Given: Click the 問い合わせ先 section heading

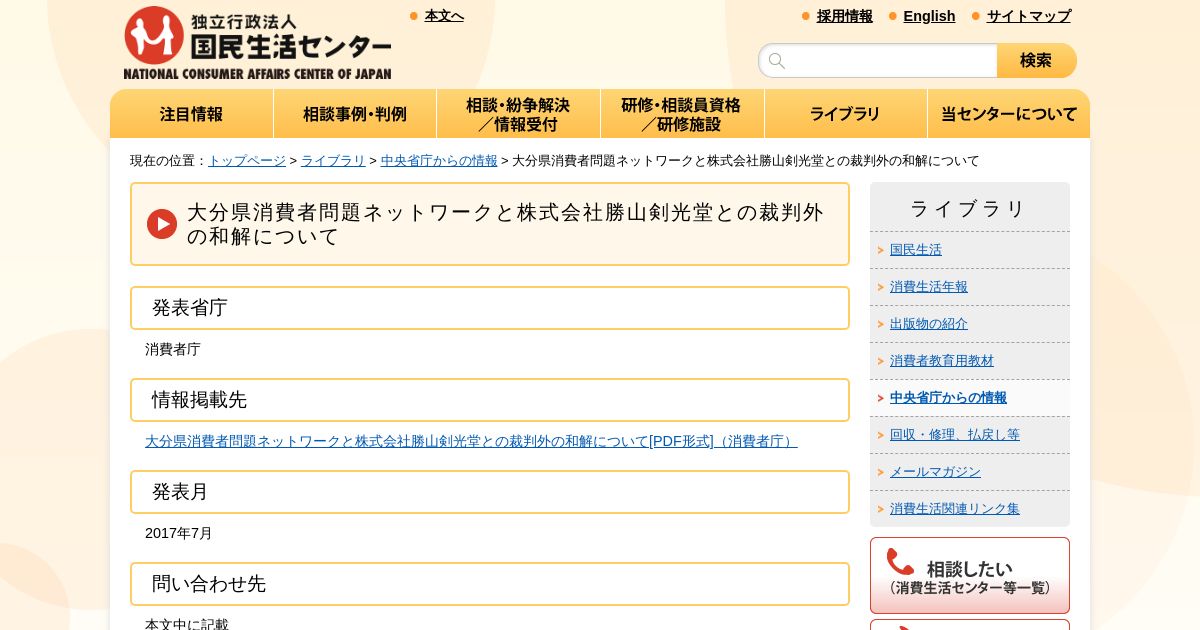Looking at the screenshot, I should click(490, 584).
